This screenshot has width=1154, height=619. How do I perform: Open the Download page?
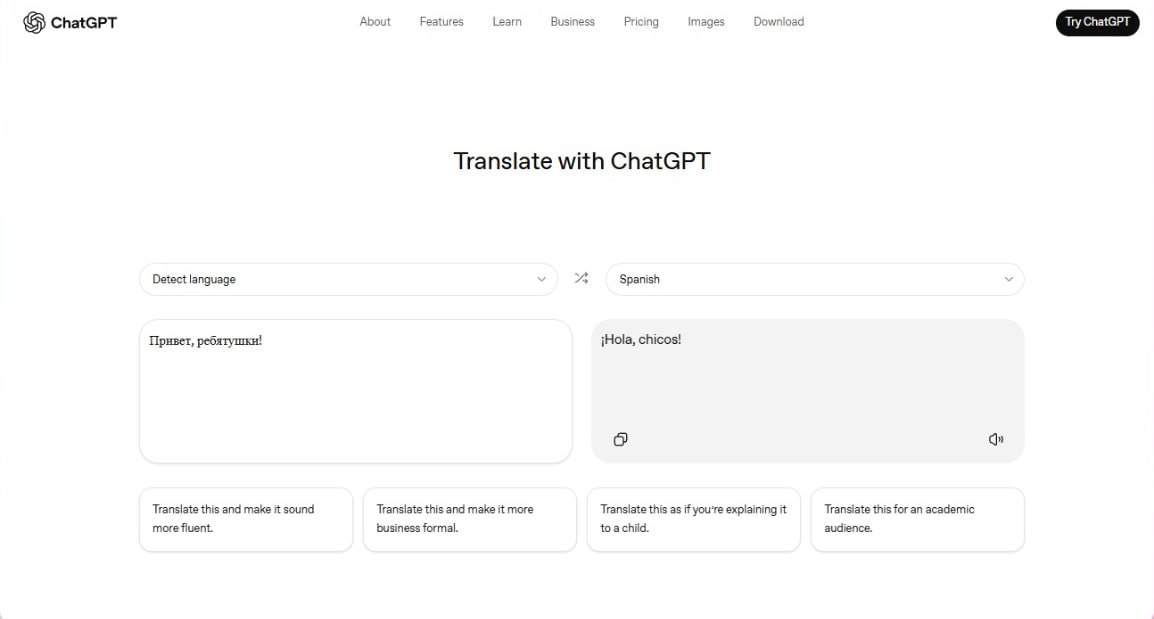tap(778, 22)
